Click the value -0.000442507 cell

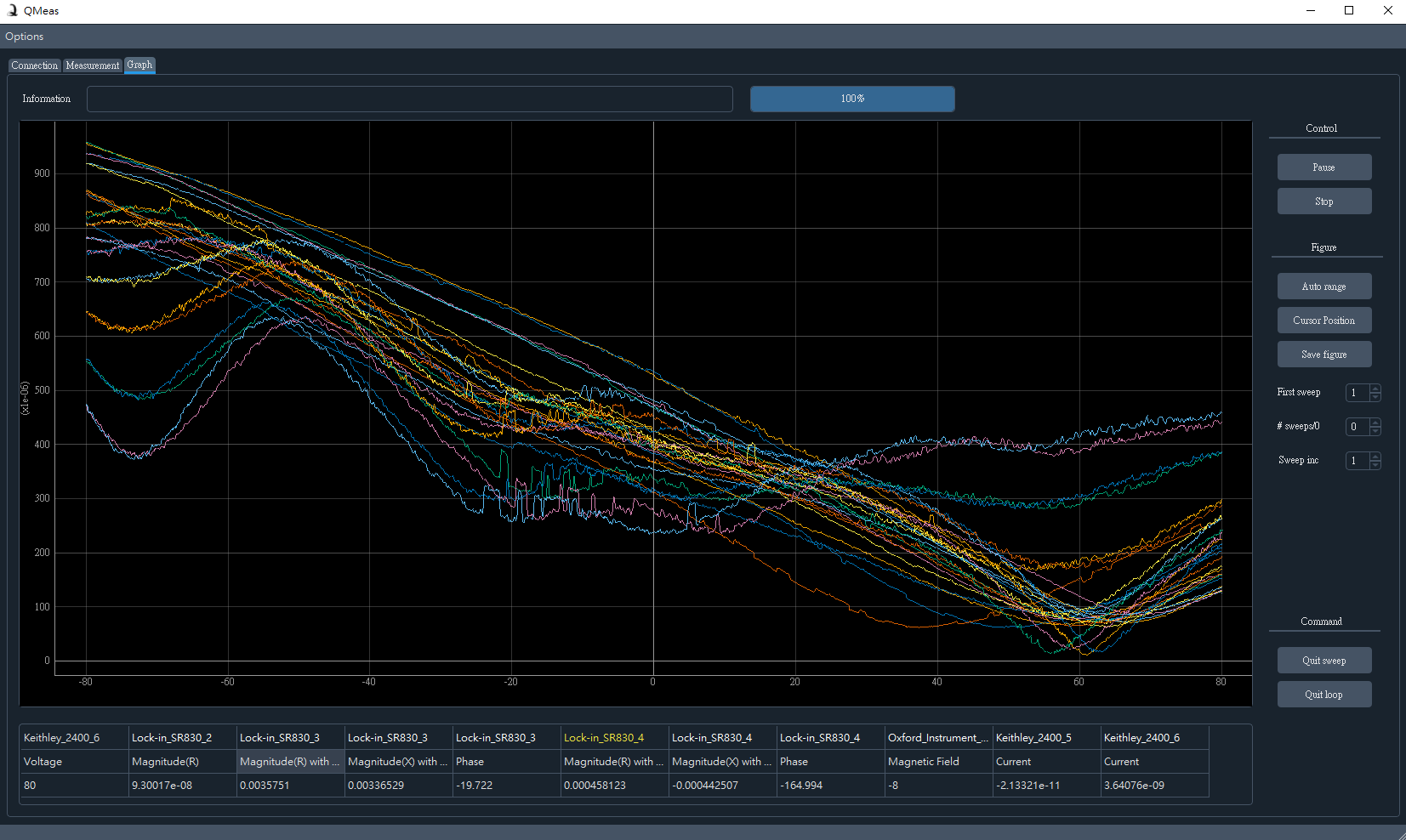tap(722, 786)
